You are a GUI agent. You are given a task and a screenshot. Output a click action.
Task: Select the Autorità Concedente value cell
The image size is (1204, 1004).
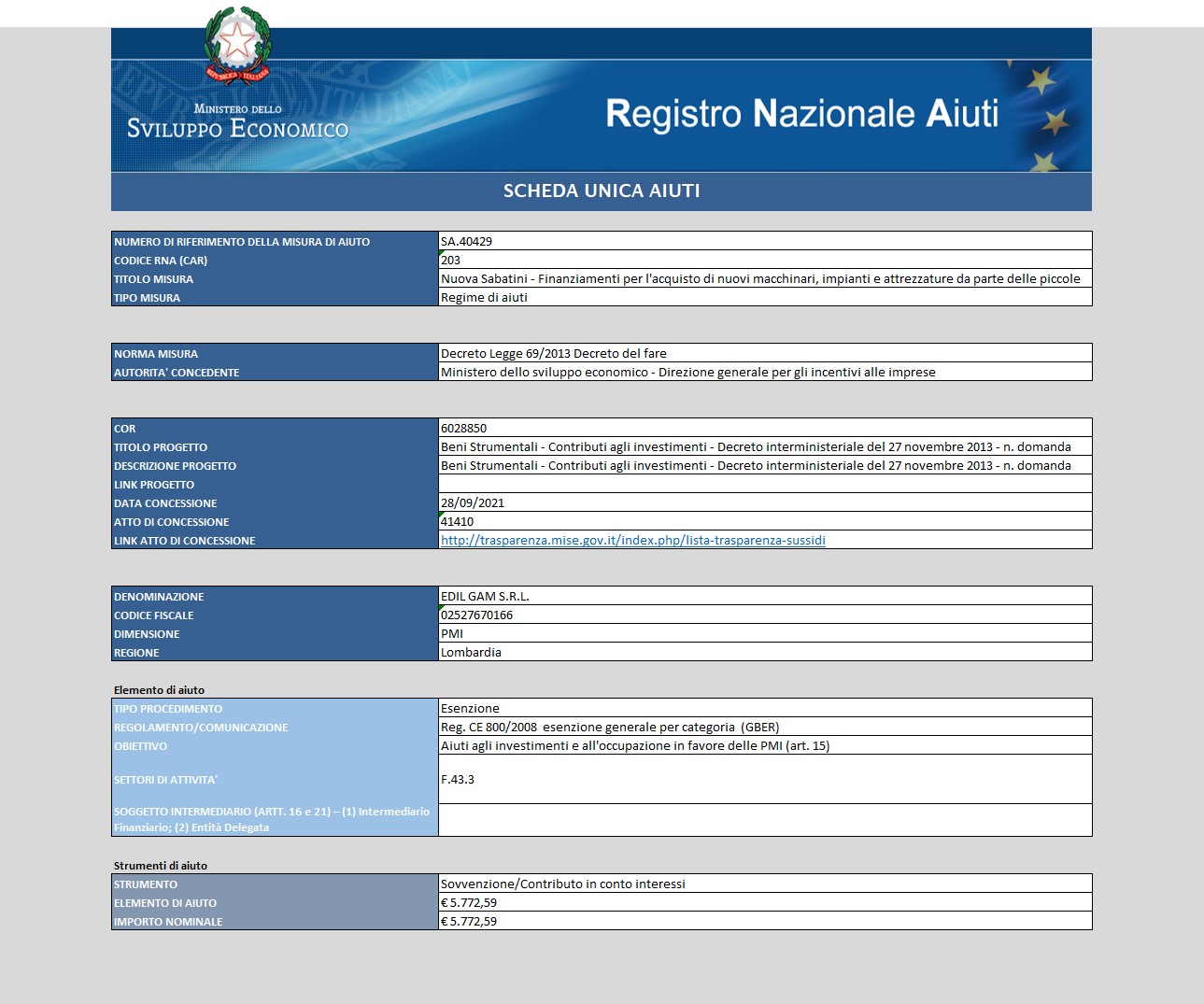[765, 372]
